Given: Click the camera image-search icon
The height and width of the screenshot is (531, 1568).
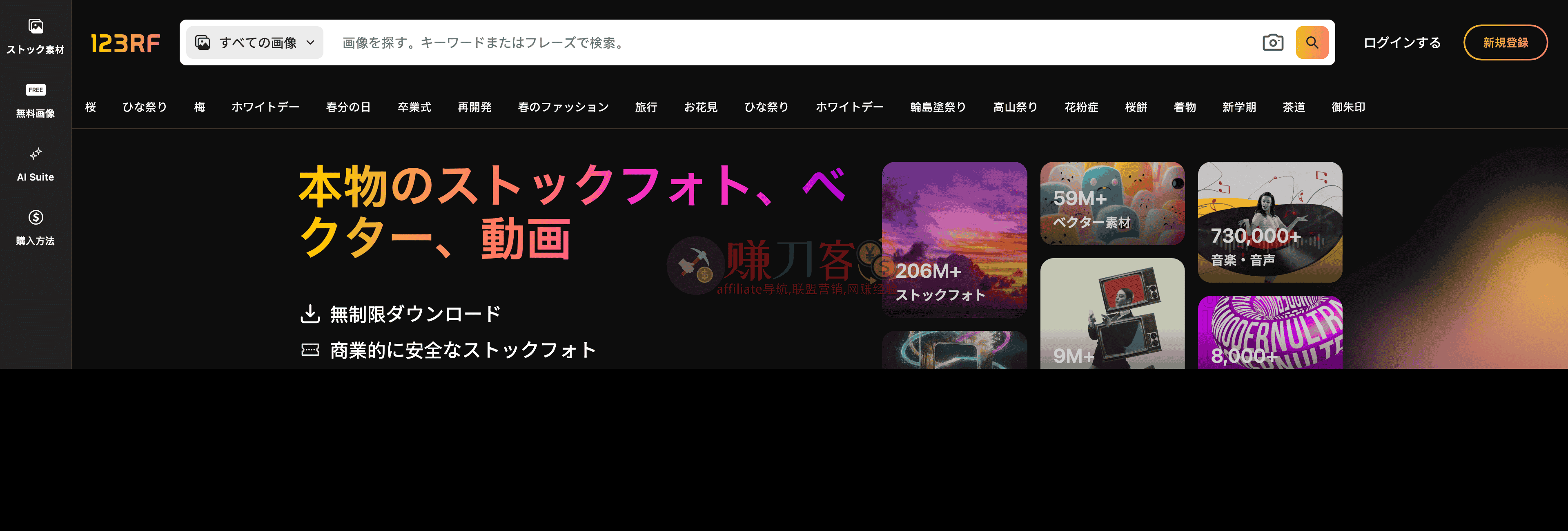Looking at the screenshot, I should pos(1272,42).
